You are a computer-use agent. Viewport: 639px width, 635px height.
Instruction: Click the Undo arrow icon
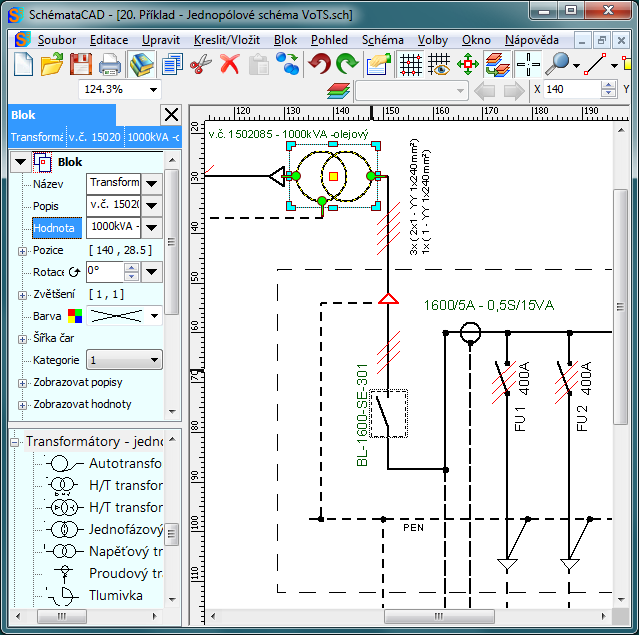320,65
